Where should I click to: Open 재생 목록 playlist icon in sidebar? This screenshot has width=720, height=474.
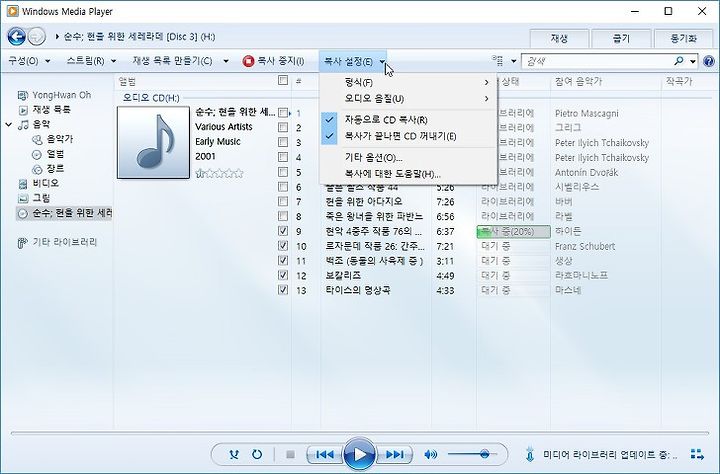pyautogui.click(x=23, y=110)
